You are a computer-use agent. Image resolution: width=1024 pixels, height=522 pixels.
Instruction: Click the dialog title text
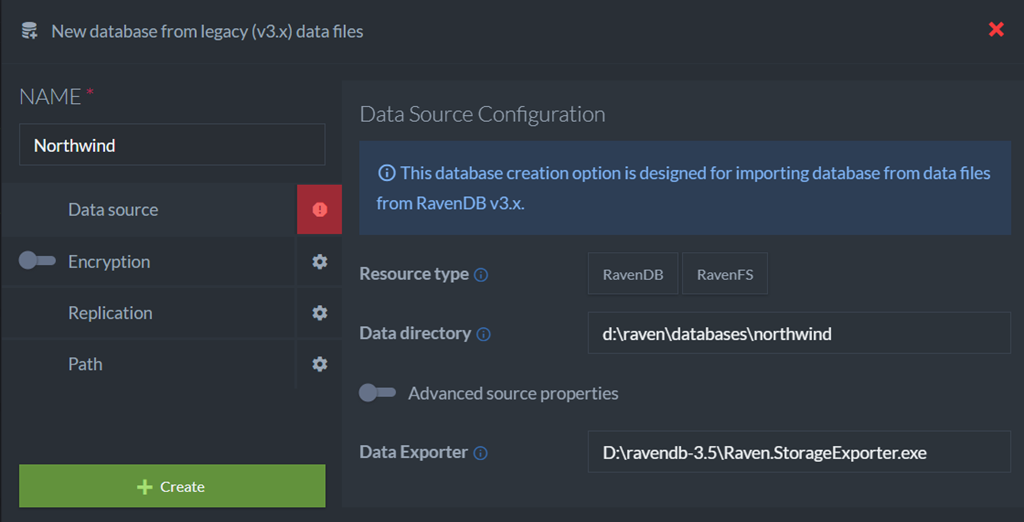click(207, 31)
